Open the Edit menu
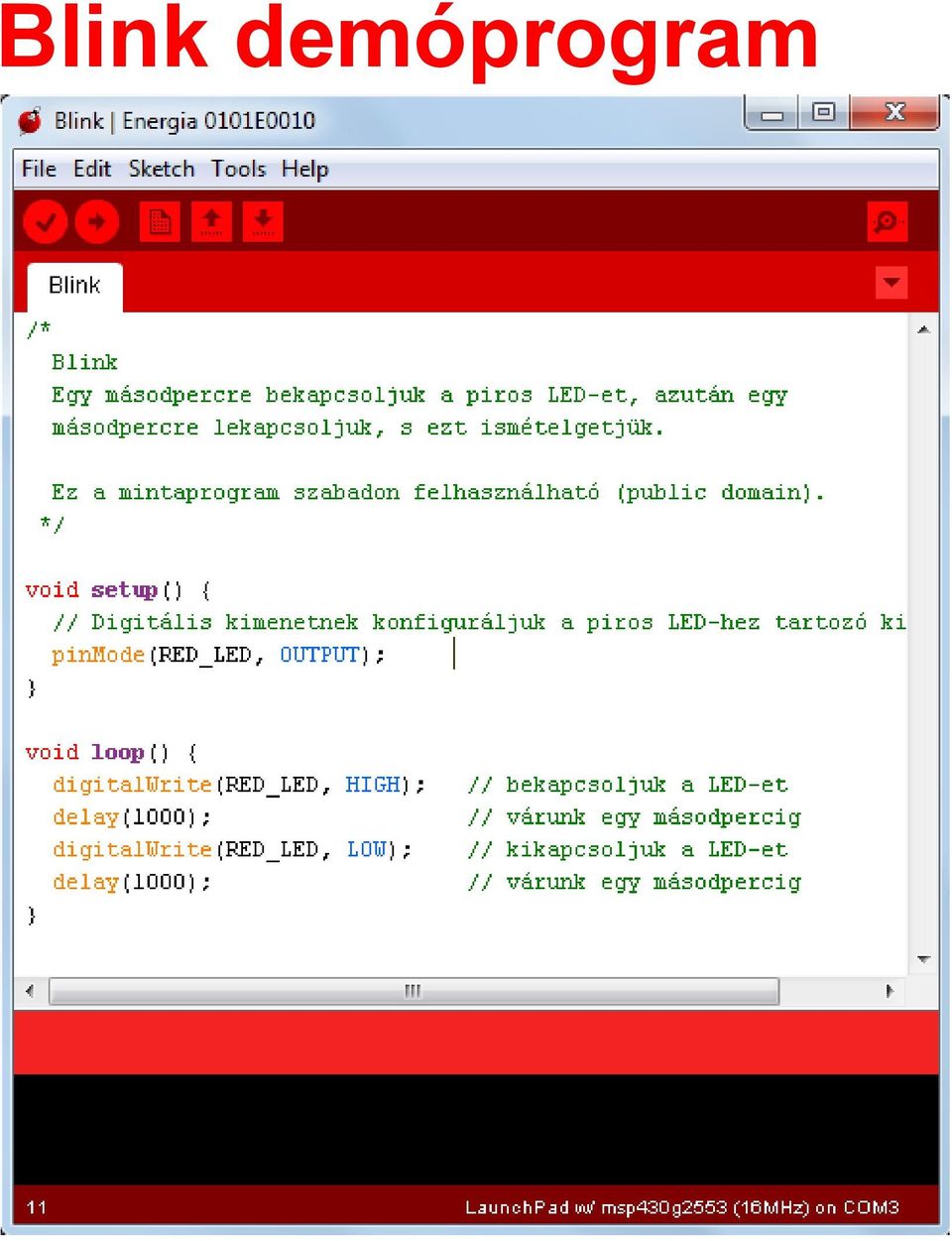Screen dimensions: 952x1241 (x=92, y=169)
